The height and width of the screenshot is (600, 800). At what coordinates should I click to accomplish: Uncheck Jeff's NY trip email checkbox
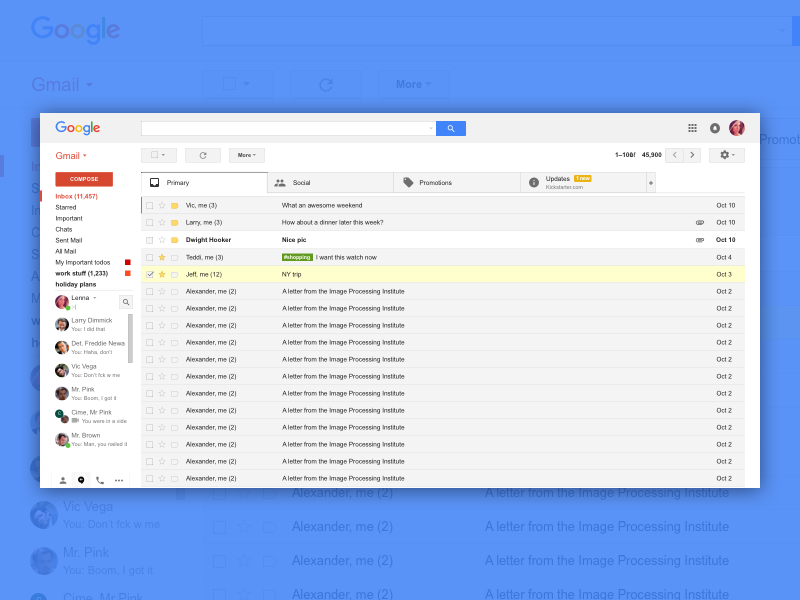[x=150, y=274]
